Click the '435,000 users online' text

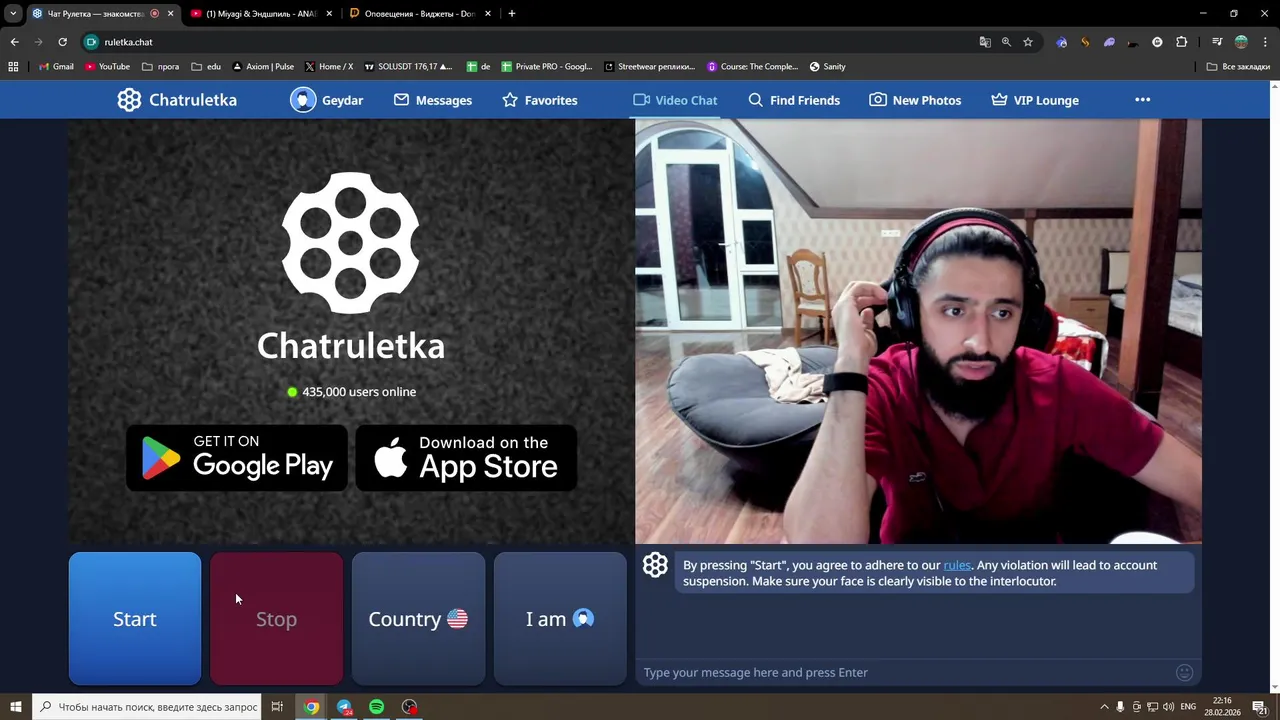tap(359, 392)
